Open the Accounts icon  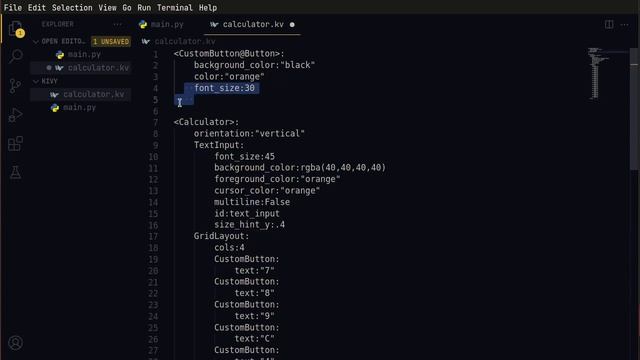coord(16,343)
